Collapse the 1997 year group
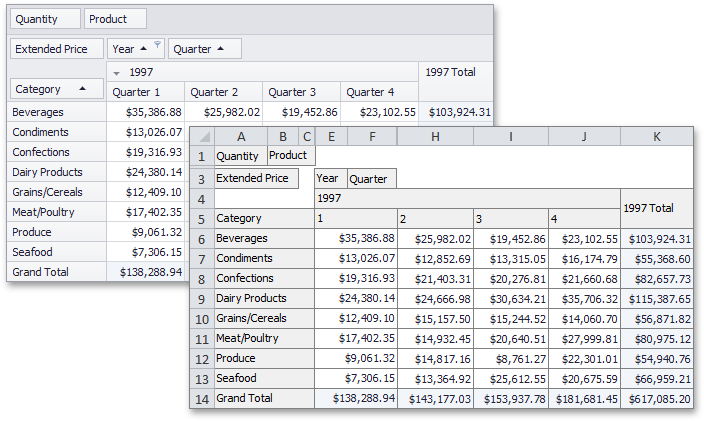Screen dimensions: 704x421 pyautogui.click(x=117, y=72)
